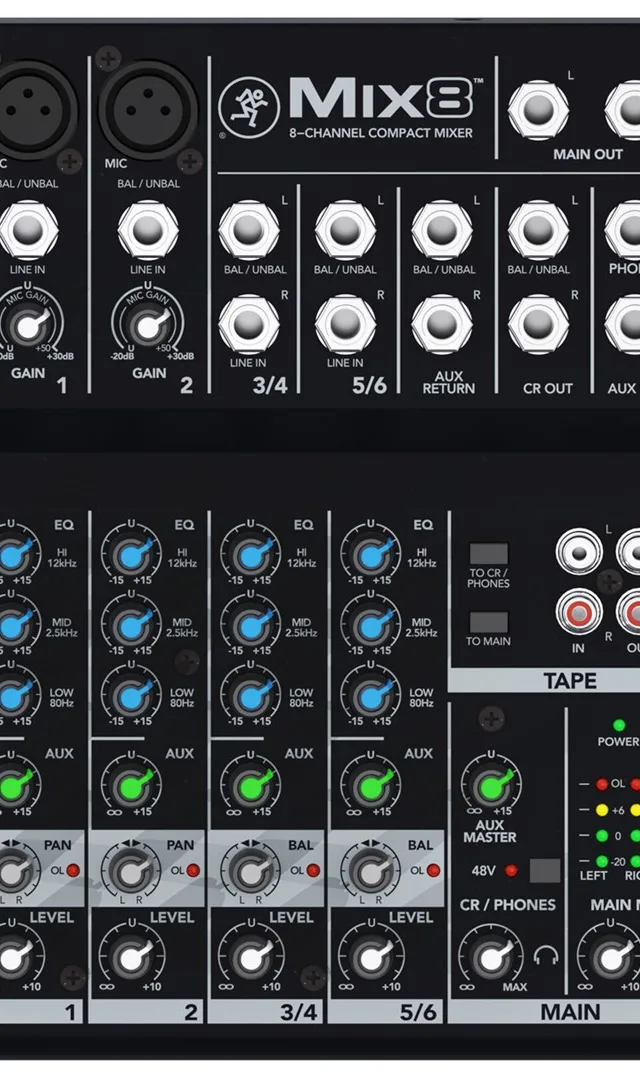This screenshot has width=640, height=1080.
Task: Click the AUX RETURN left jack
Action: click(x=442, y=229)
